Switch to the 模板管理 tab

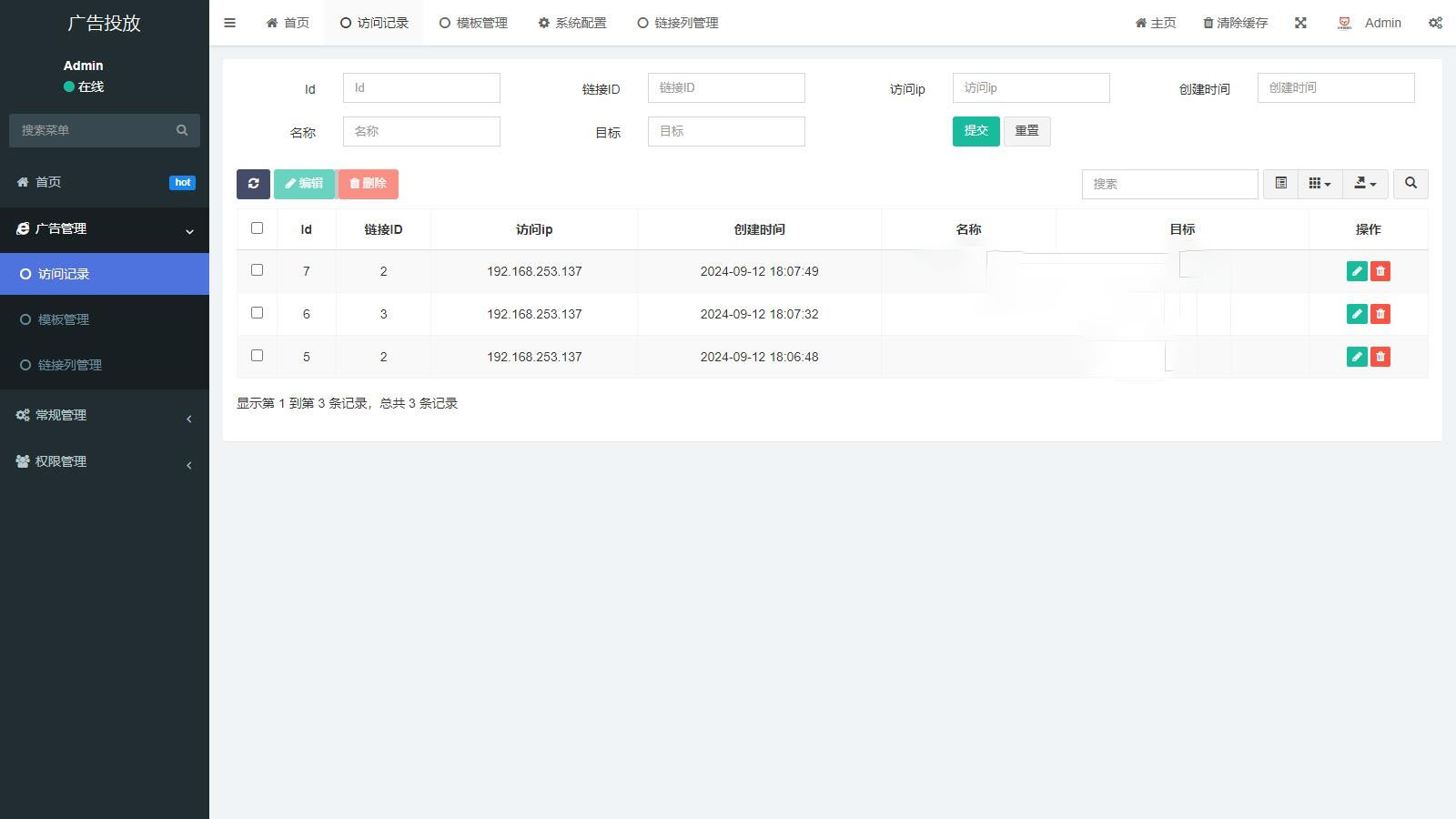click(473, 23)
